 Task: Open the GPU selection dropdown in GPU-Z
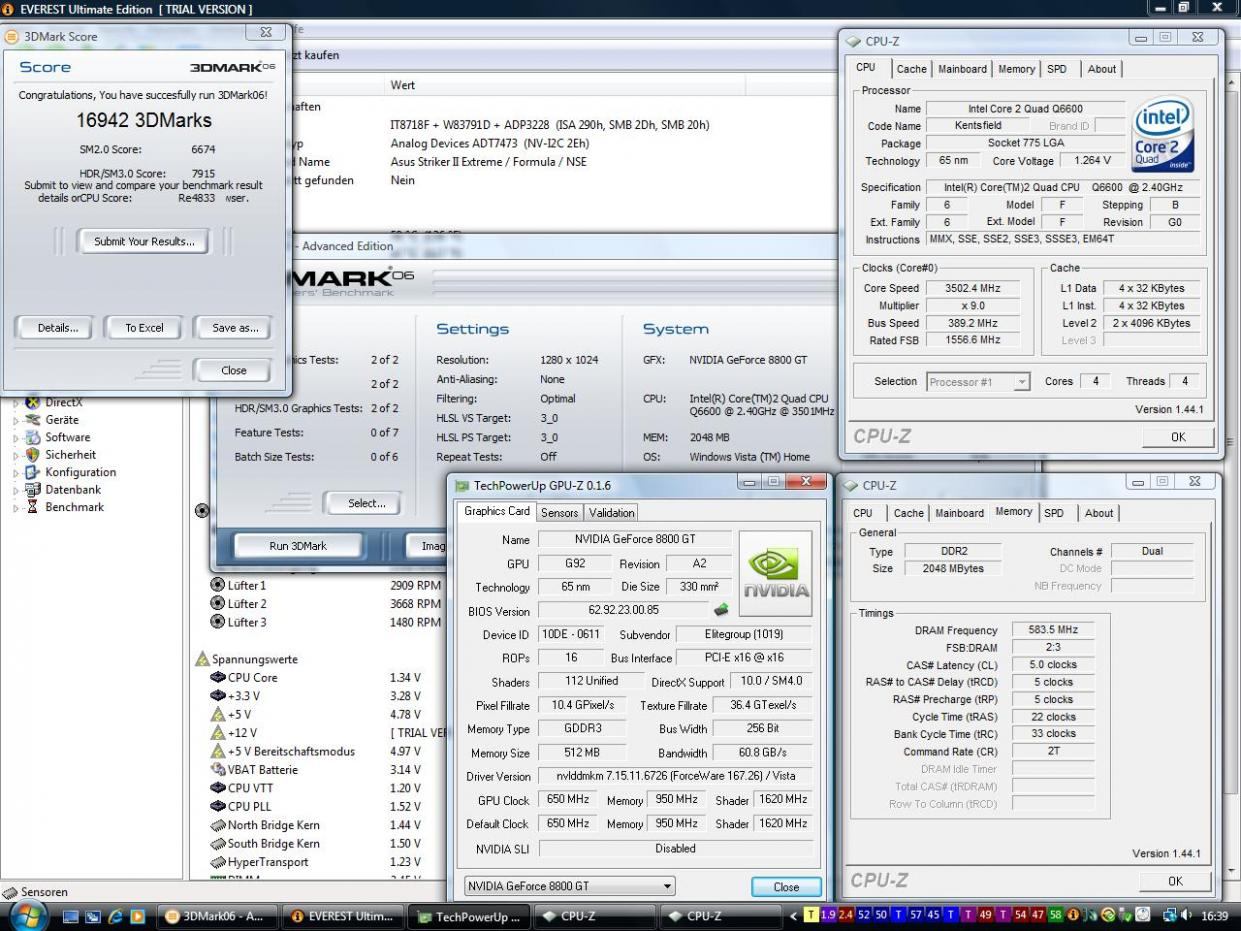click(x=569, y=886)
